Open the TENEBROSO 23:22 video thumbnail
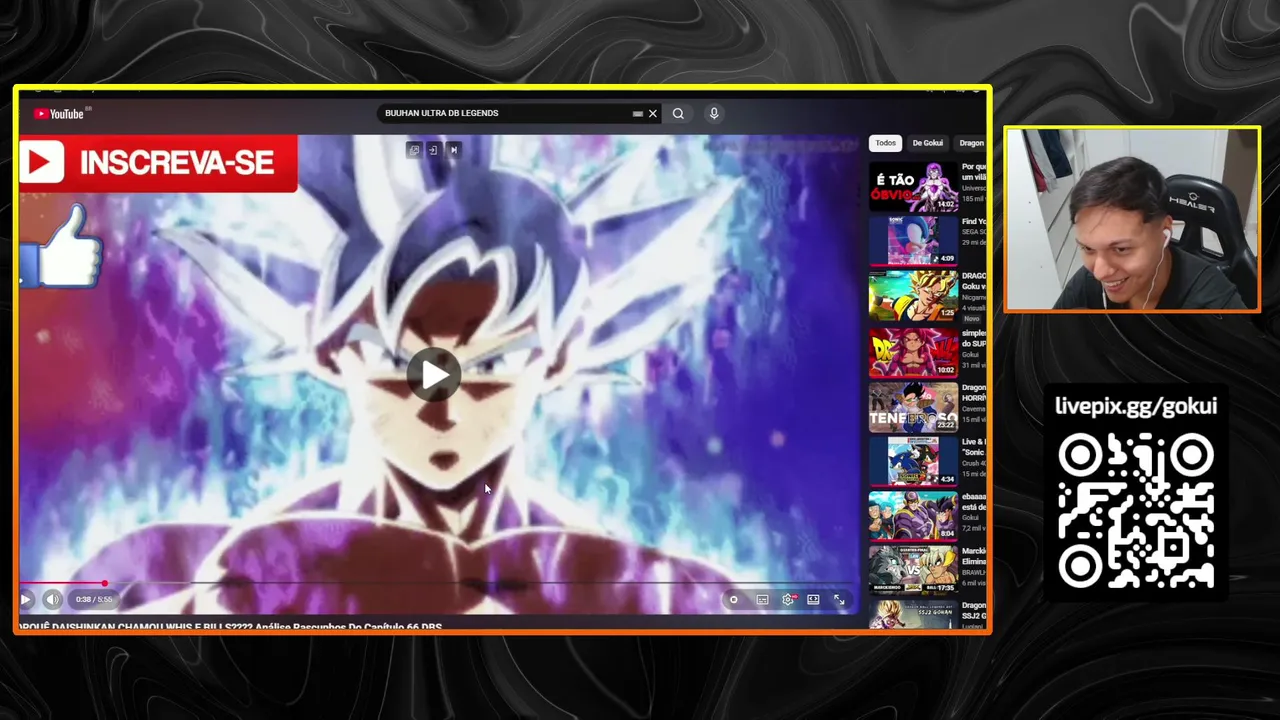This screenshot has height=720, width=1280. 913,407
